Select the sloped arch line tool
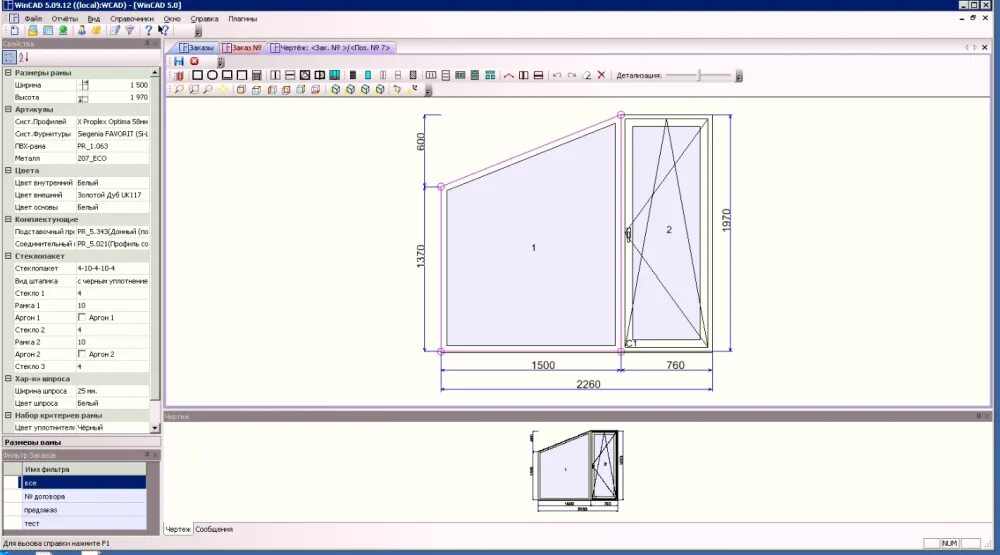1000x555 pixels. 508,75
